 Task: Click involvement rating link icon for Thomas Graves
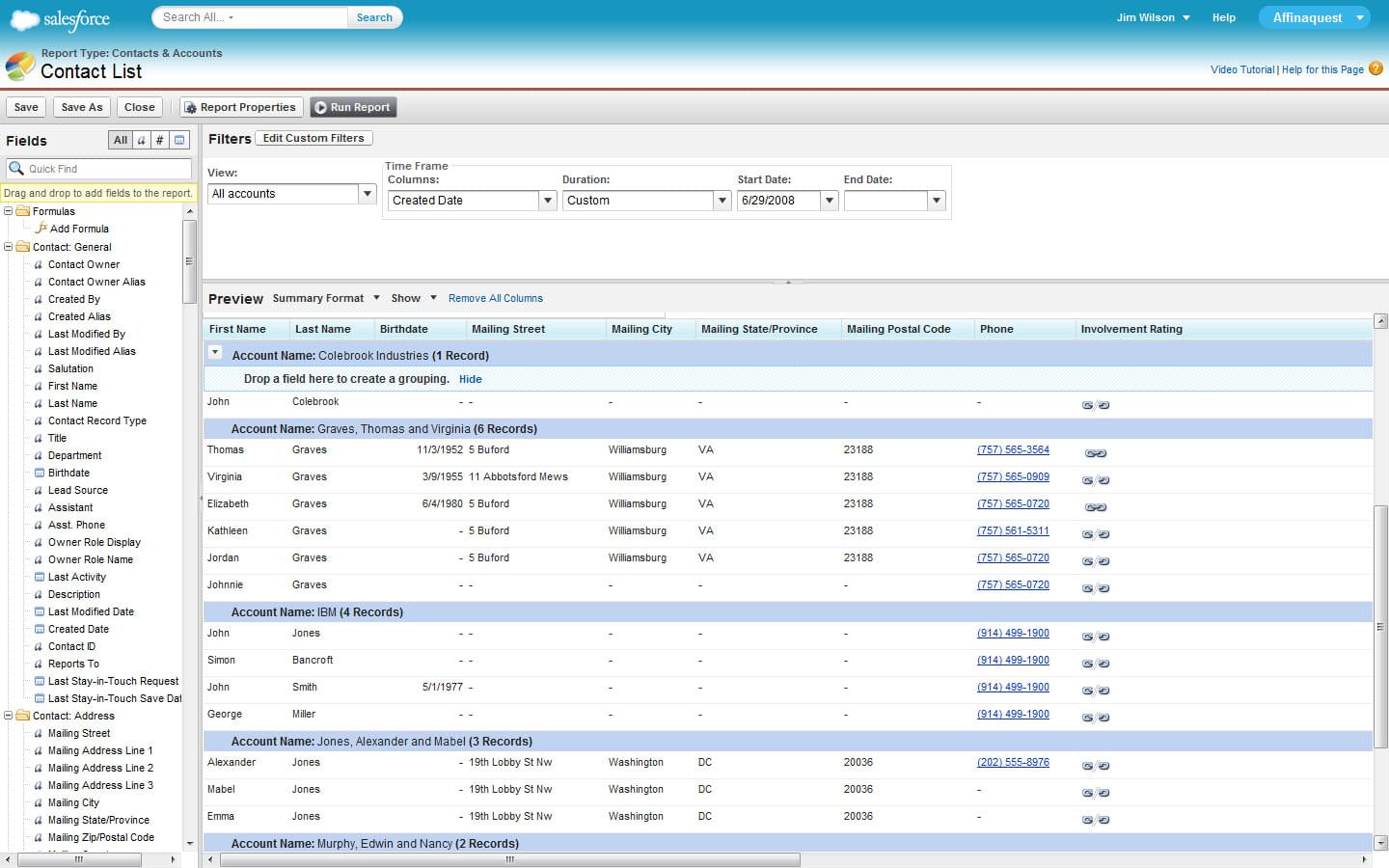tap(1095, 453)
